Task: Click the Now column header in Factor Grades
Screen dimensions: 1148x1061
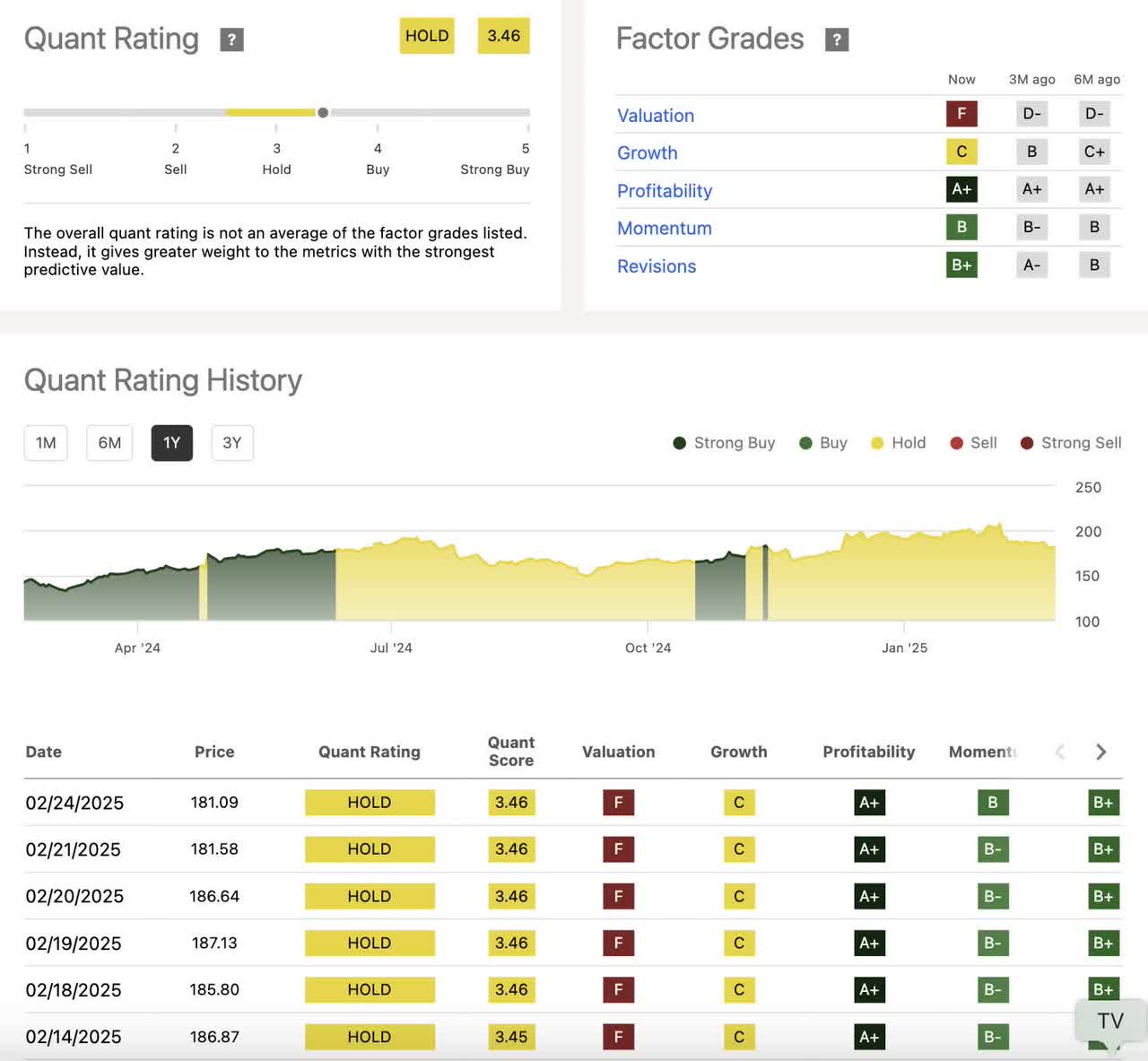Action: coord(961,79)
